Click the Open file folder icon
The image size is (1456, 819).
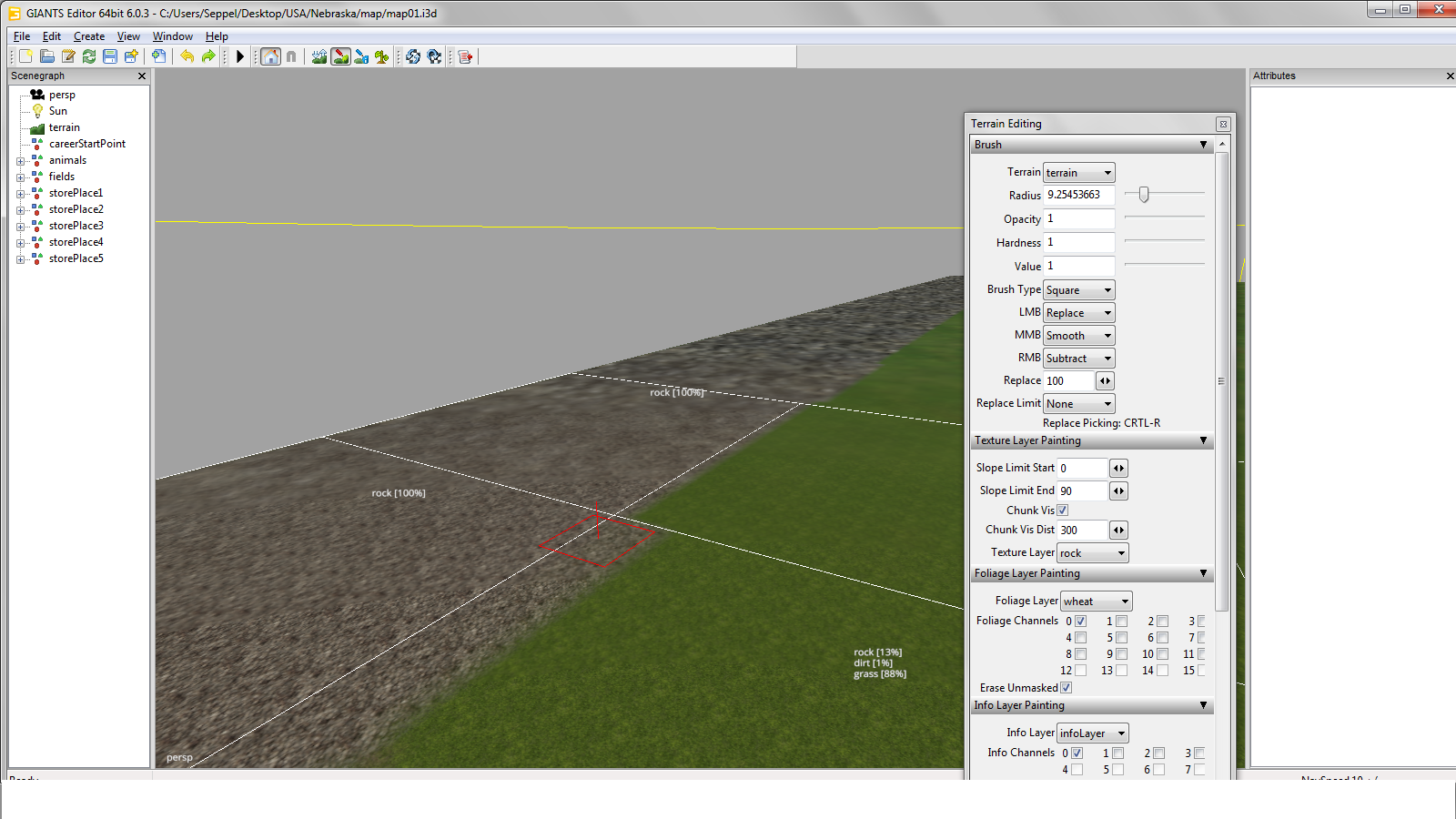(x=47, y=56)
